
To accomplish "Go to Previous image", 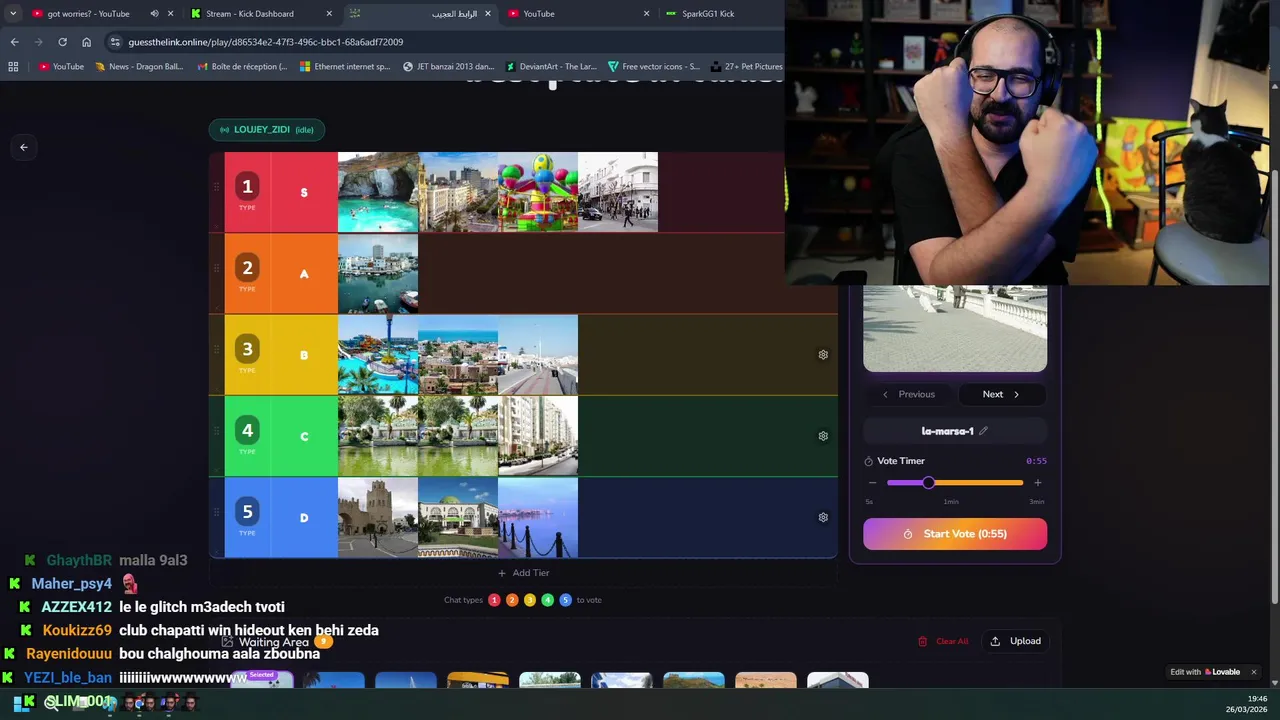I will (x=908, y=394).
